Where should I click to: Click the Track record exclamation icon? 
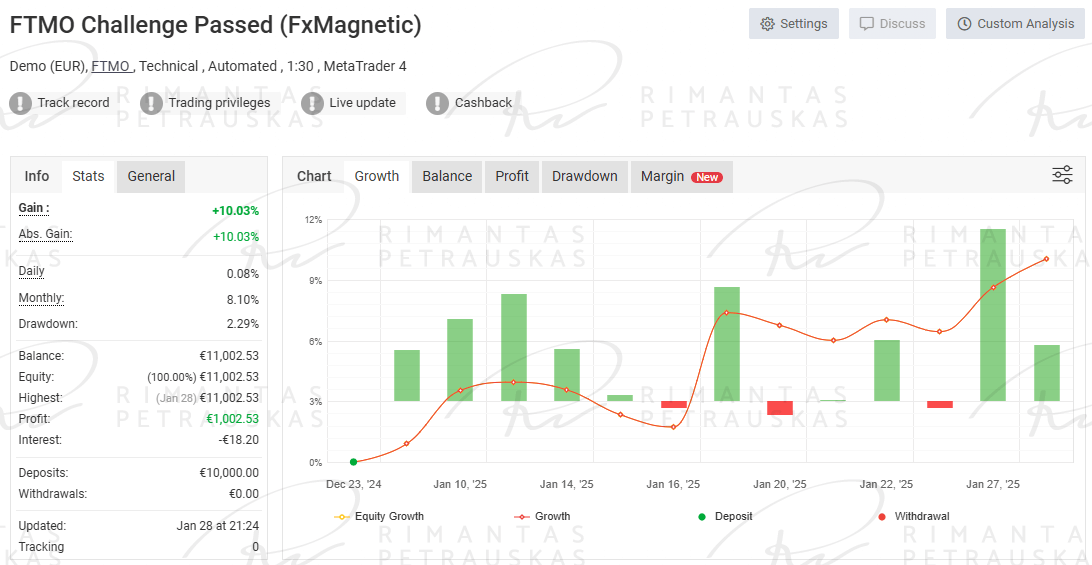pyautogui.click(x=21, y=103)
